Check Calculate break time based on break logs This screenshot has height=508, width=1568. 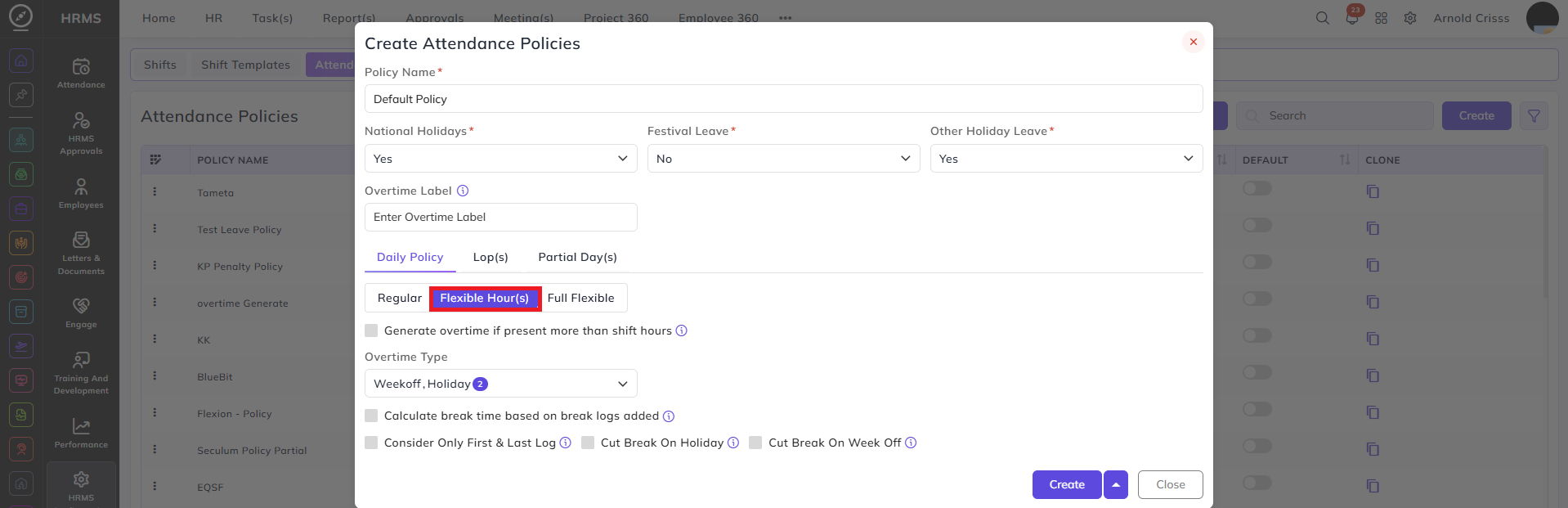click(x=371, y=416)
